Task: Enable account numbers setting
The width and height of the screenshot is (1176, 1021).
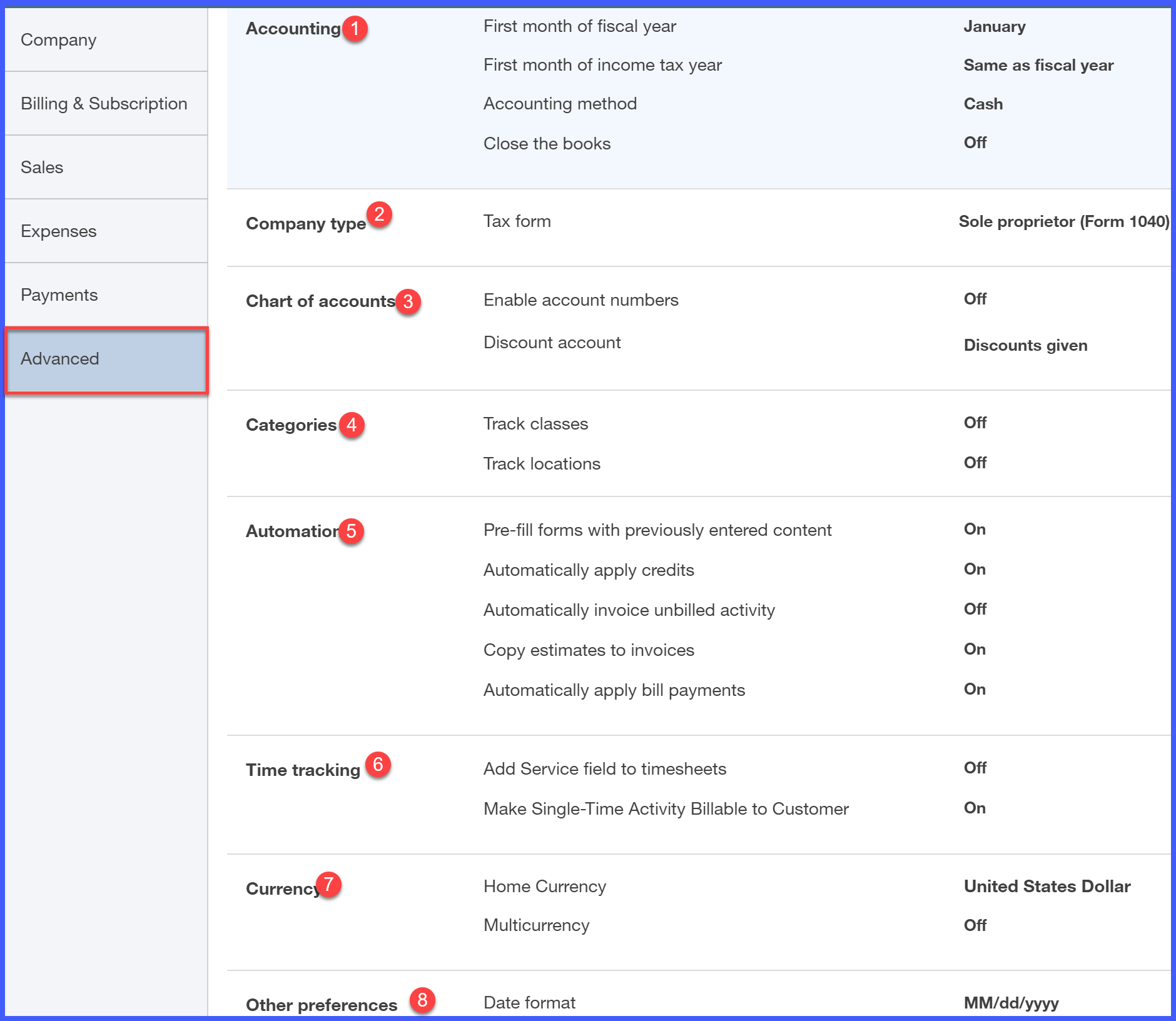Action: click(x=580, y=299)
